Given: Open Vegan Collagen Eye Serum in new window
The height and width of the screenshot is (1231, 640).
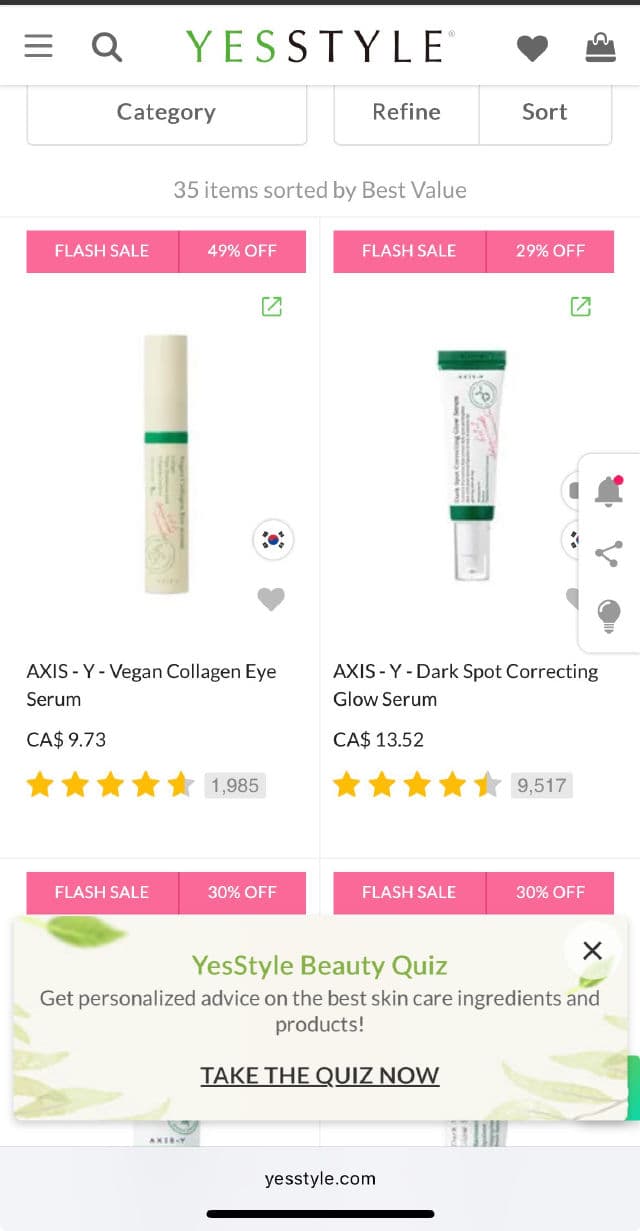Looking at the screenshot, I should (x=271, y=306).
